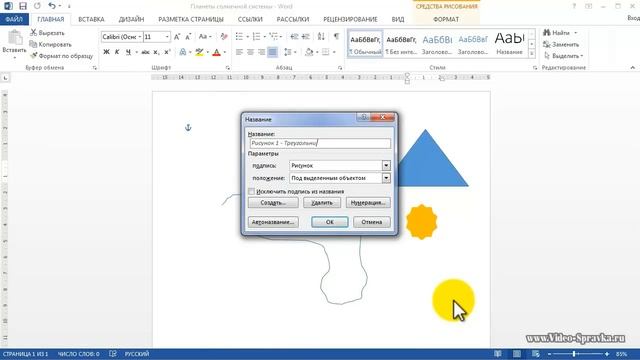The height and width of the screenshot is (360, 640).
Task: Click the Paste (Вставить) clipboard icon
Action: [15, 39]
